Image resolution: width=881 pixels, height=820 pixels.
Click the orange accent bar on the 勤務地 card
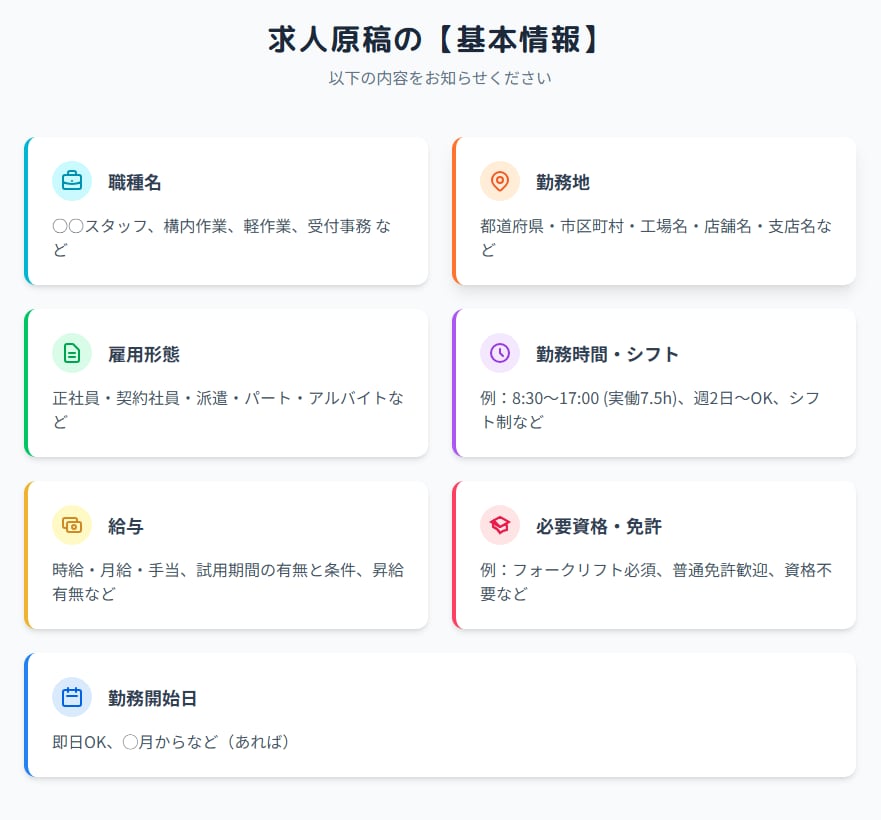click(x=455, y=210)
